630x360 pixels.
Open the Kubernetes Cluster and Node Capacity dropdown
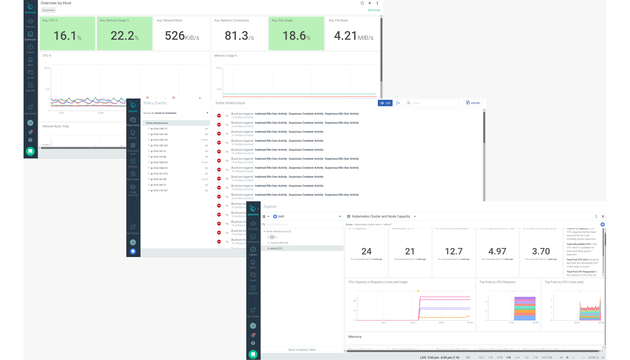click(381, 217)
